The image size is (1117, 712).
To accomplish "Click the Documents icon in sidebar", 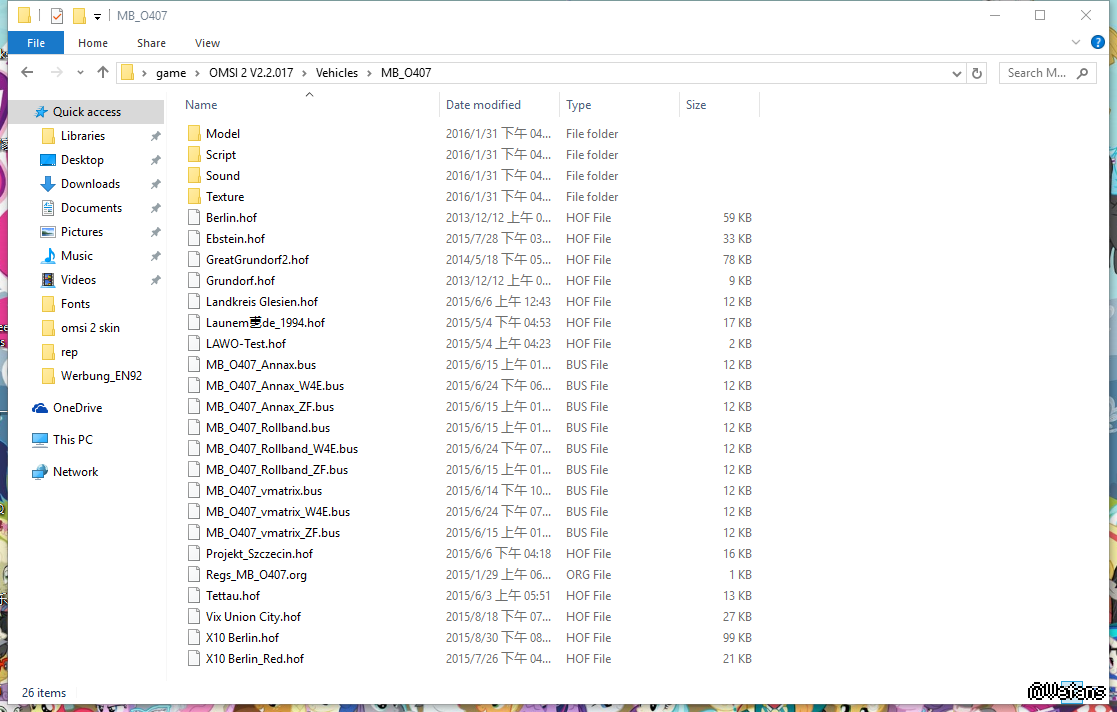I will [48, 208].
